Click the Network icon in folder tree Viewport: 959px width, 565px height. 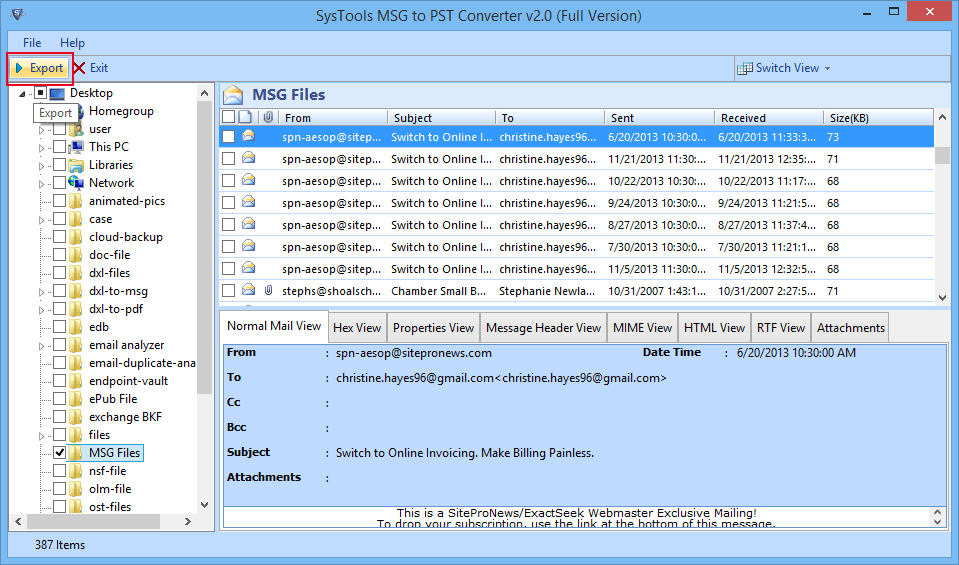[x=76, y=183]
